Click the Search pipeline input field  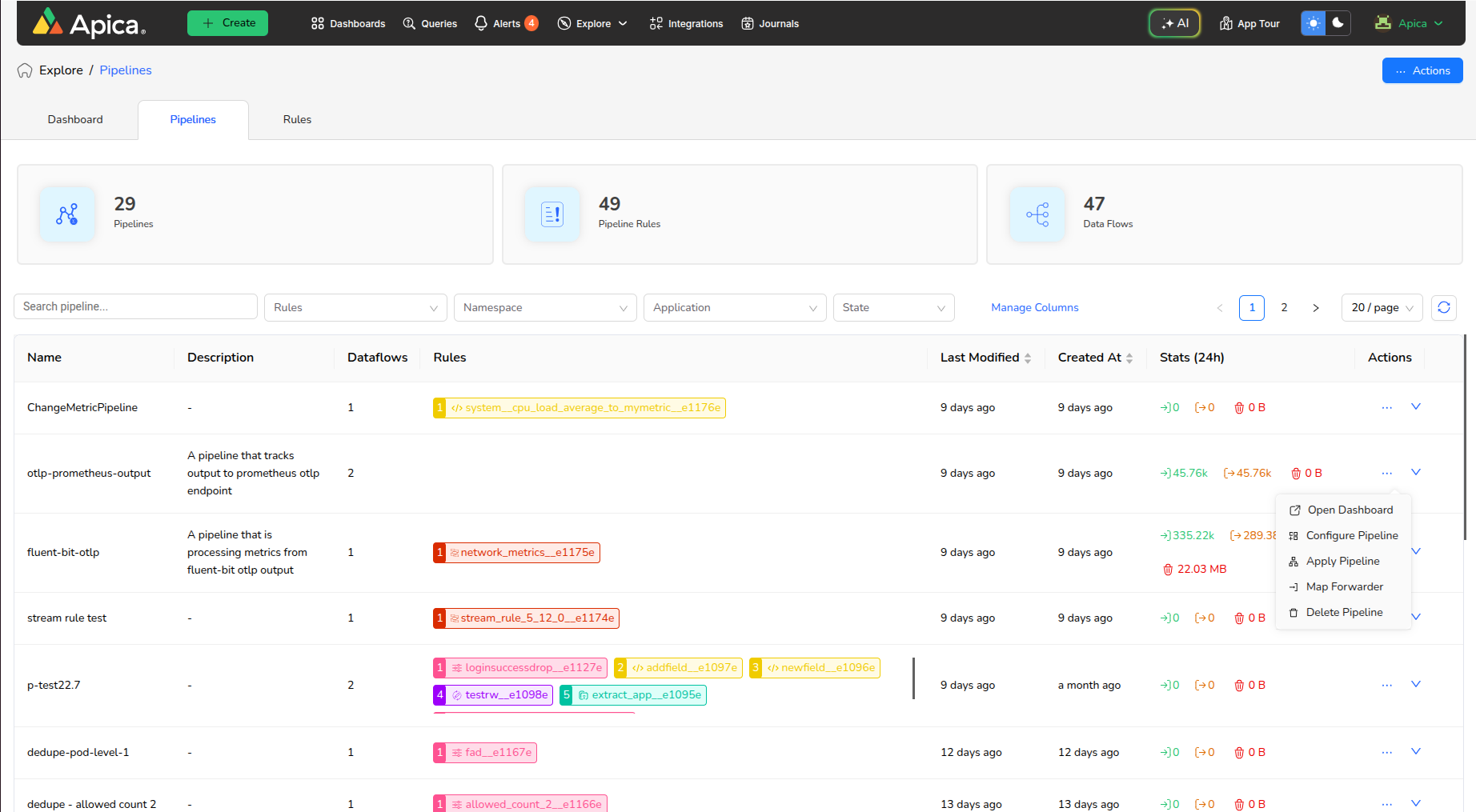[135, 306]
